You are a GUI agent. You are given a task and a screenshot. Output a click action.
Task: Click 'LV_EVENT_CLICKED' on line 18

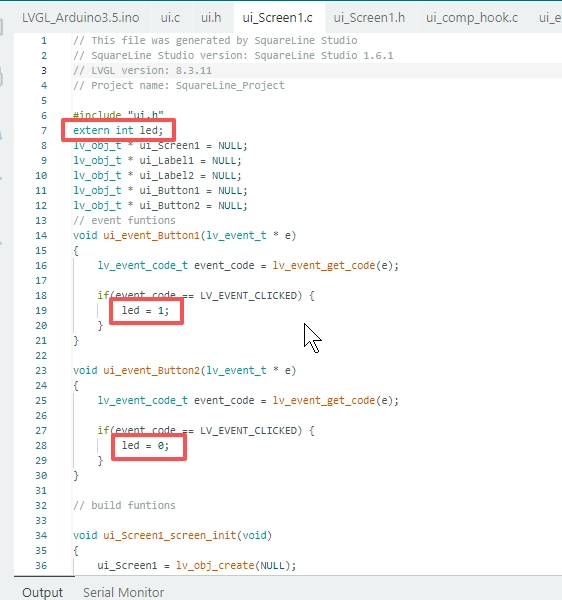point(248,295)
